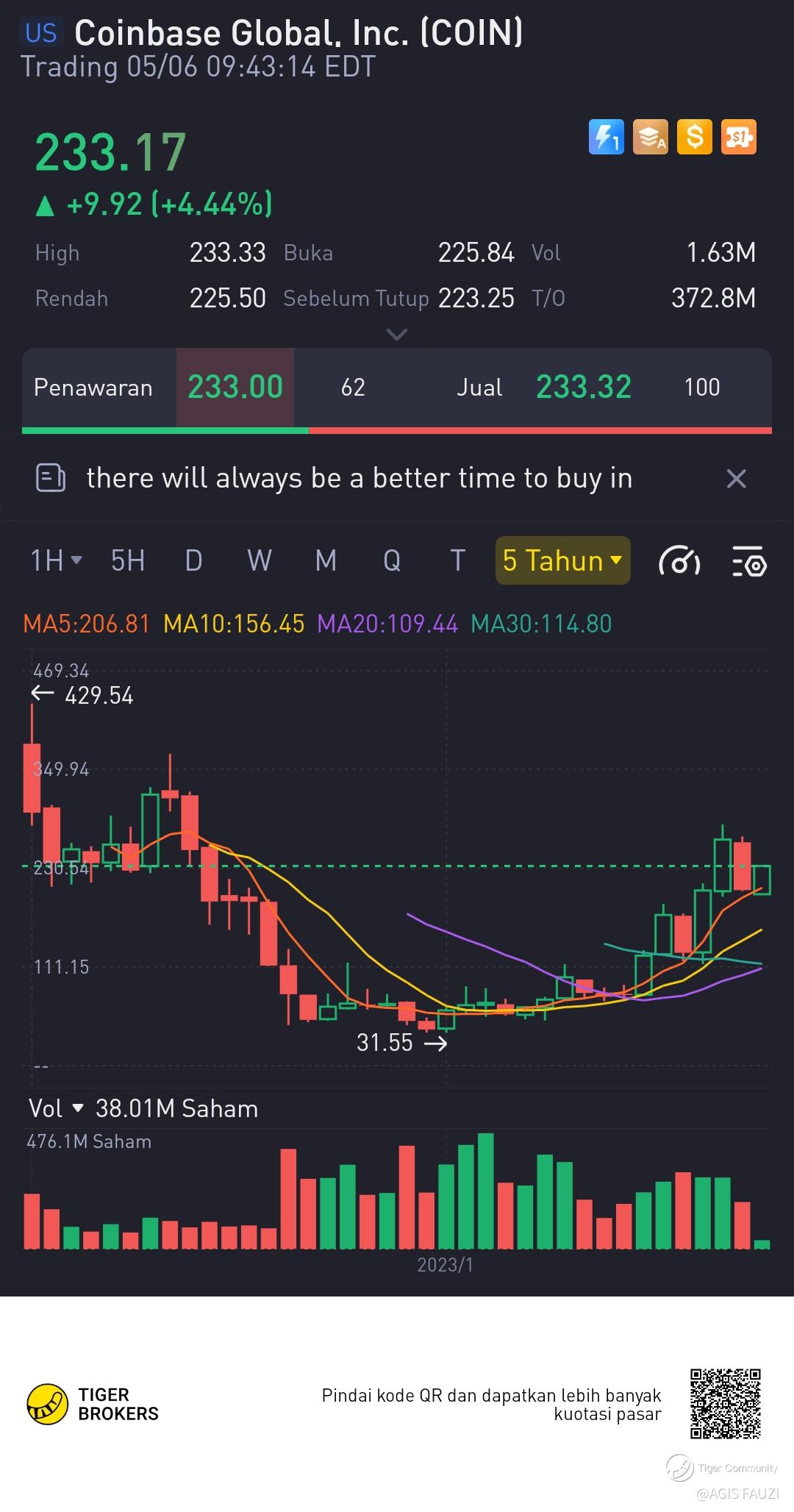Tap the Jual ask price 233.32

[x=584, y=387]
